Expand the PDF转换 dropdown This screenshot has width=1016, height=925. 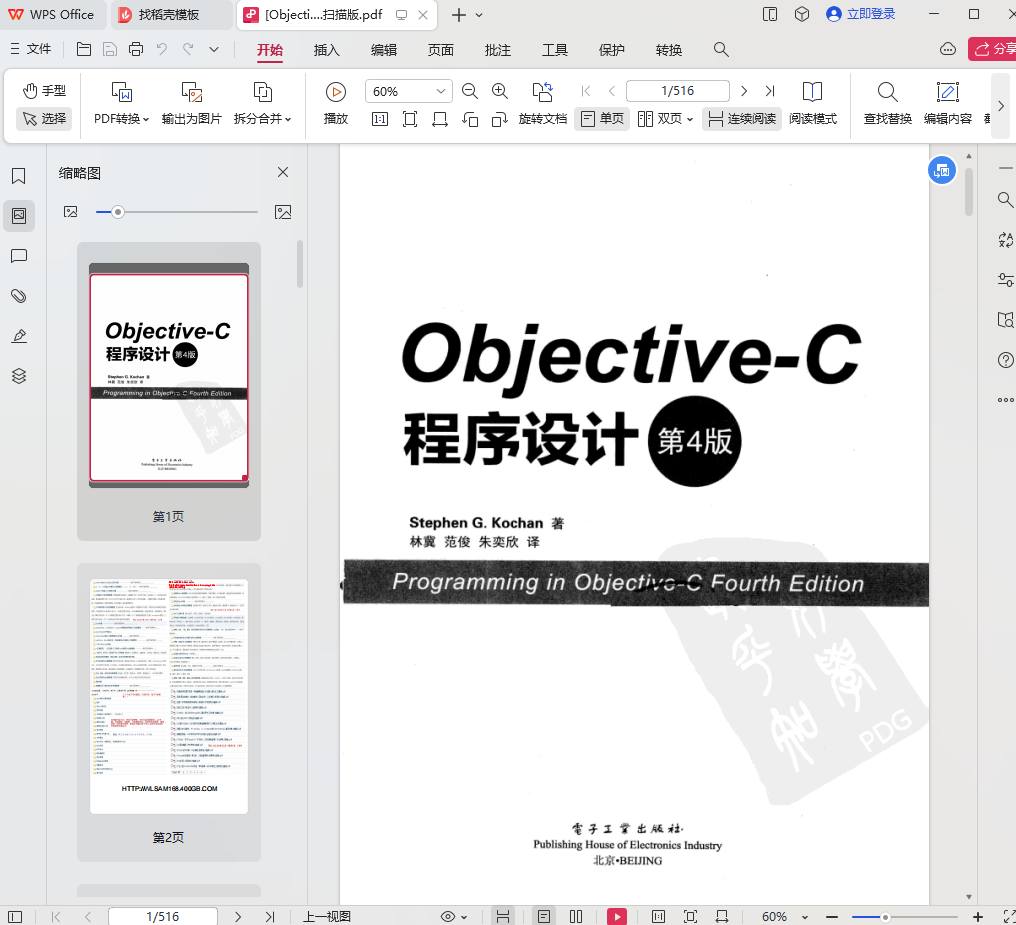pyautogui.click(x=121, y=118)
